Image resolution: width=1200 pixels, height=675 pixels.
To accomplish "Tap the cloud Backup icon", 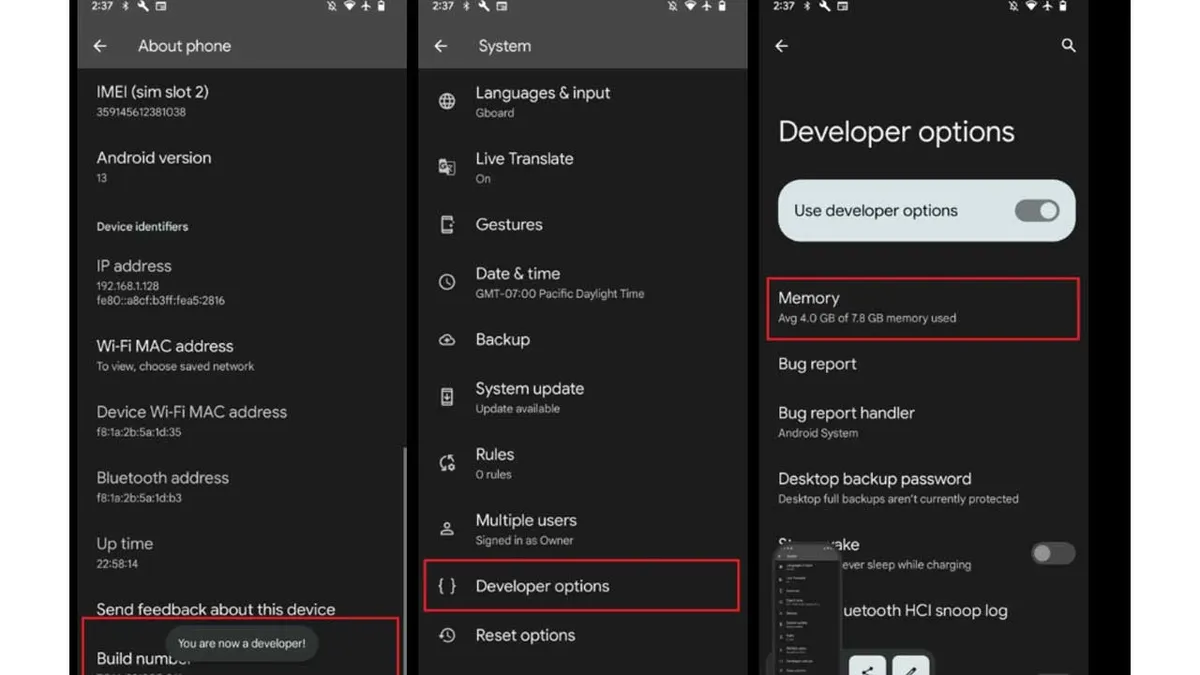I will (x=447, y=340).
